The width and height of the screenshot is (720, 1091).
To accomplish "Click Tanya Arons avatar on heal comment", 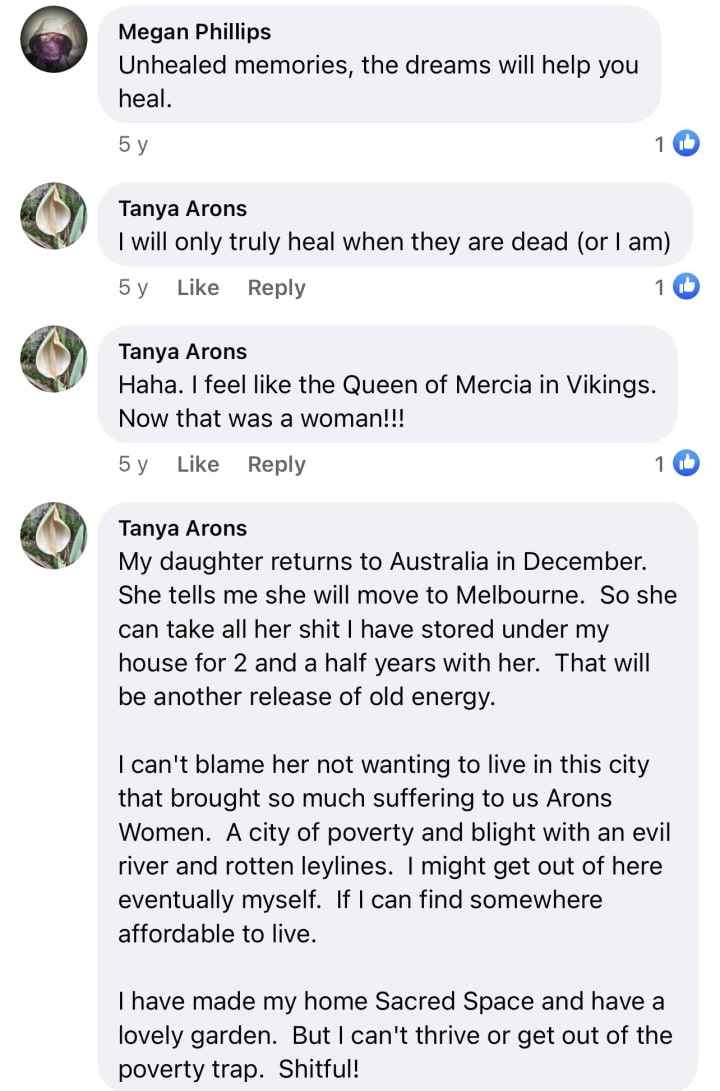I will (x=54, y=215).
